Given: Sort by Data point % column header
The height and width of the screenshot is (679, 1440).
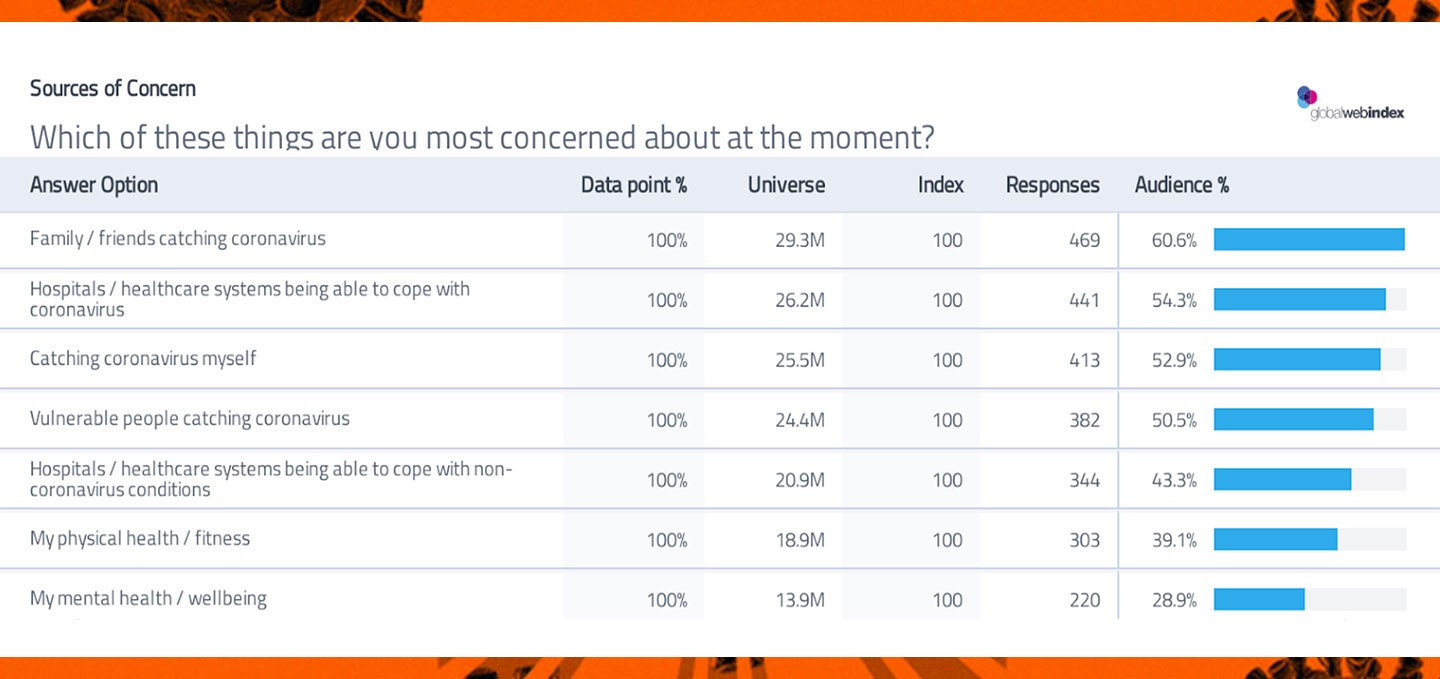Looking at the screenshot, I should pyautogui.click(x=633, y=185).
